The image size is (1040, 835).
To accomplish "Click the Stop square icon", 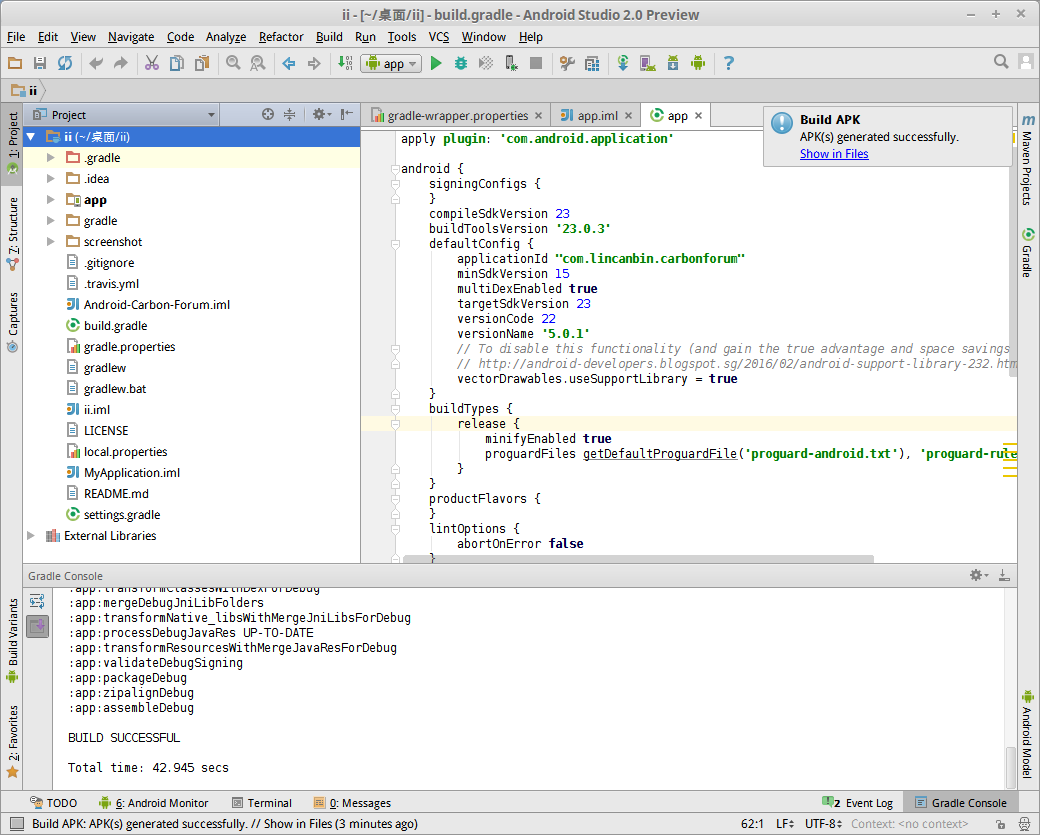I will (536, 63).
